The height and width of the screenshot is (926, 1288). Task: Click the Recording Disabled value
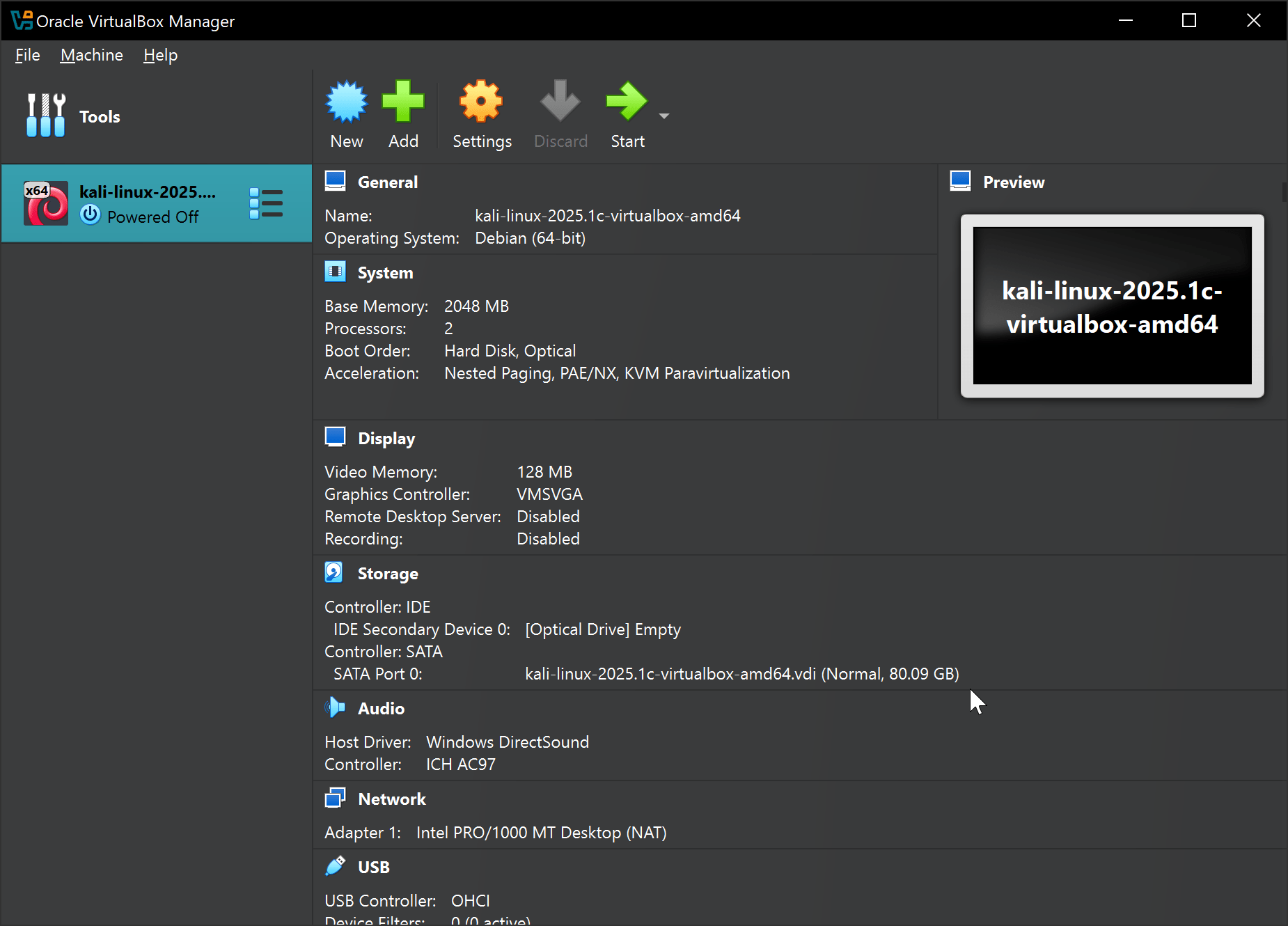pos(548,539)
